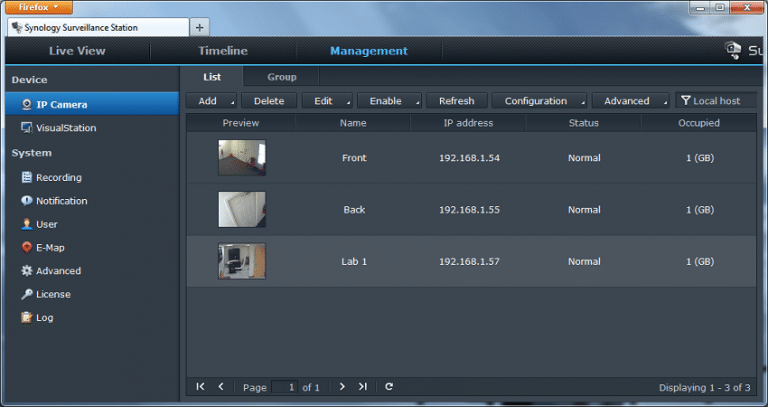Click the Normal status of Front camera
This screenshot has width=768, height=407.
584,158
